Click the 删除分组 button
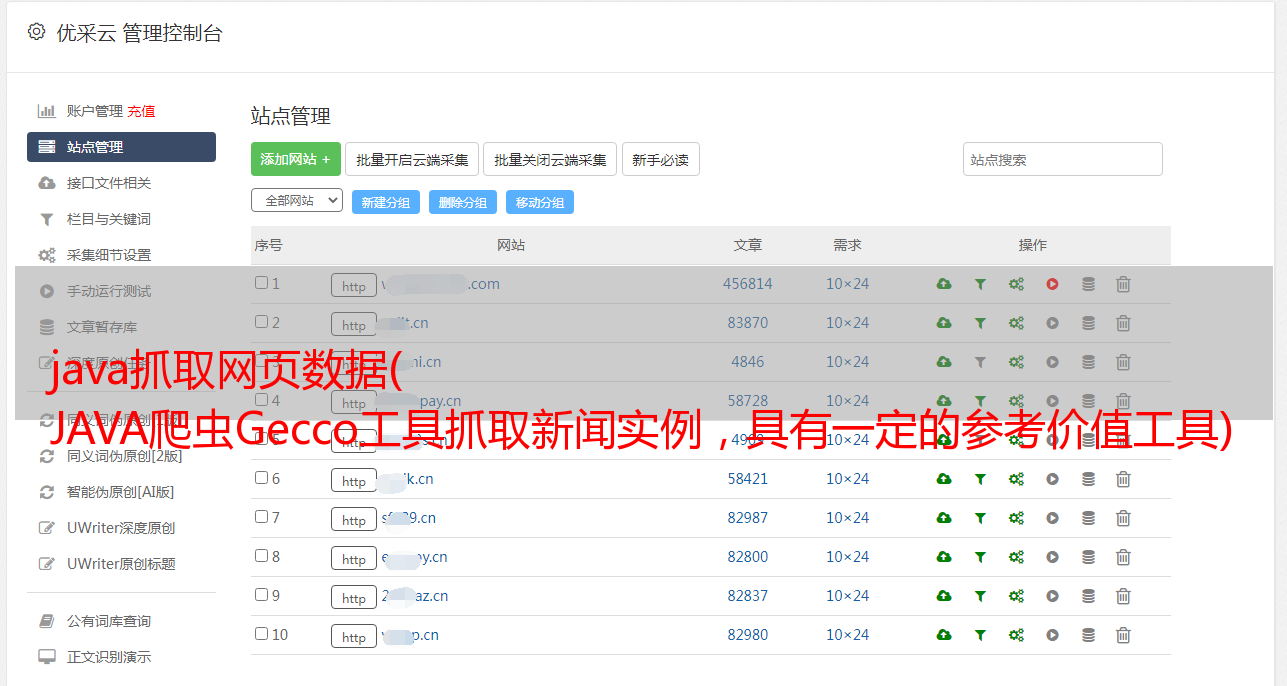Image resolution: width=1287 pixels, height=686 pixels. pyautogui.click(x=463, y=202)
